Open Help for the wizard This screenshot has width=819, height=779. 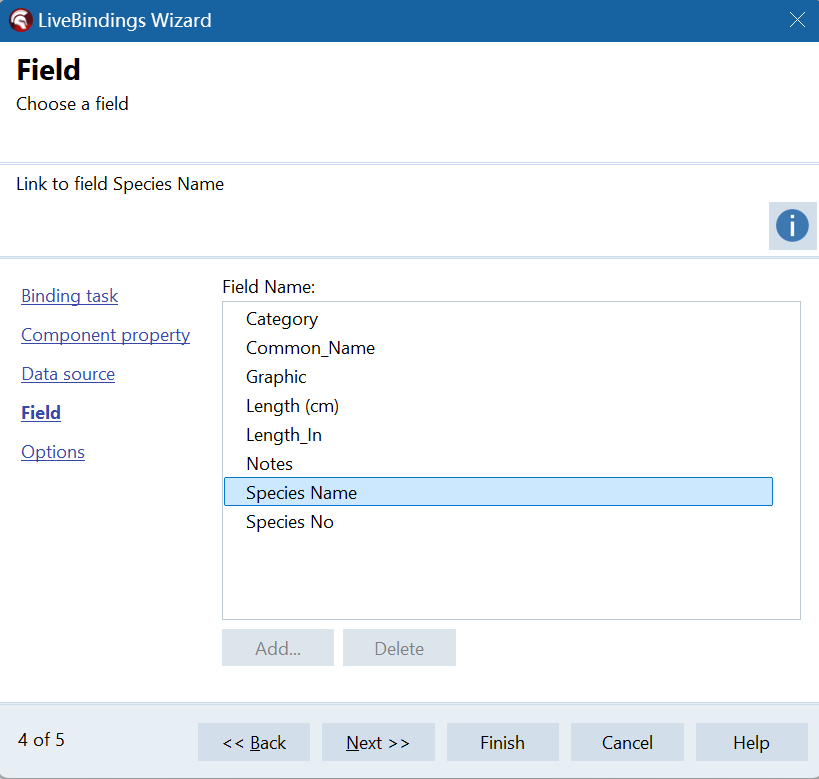point(752,742)
